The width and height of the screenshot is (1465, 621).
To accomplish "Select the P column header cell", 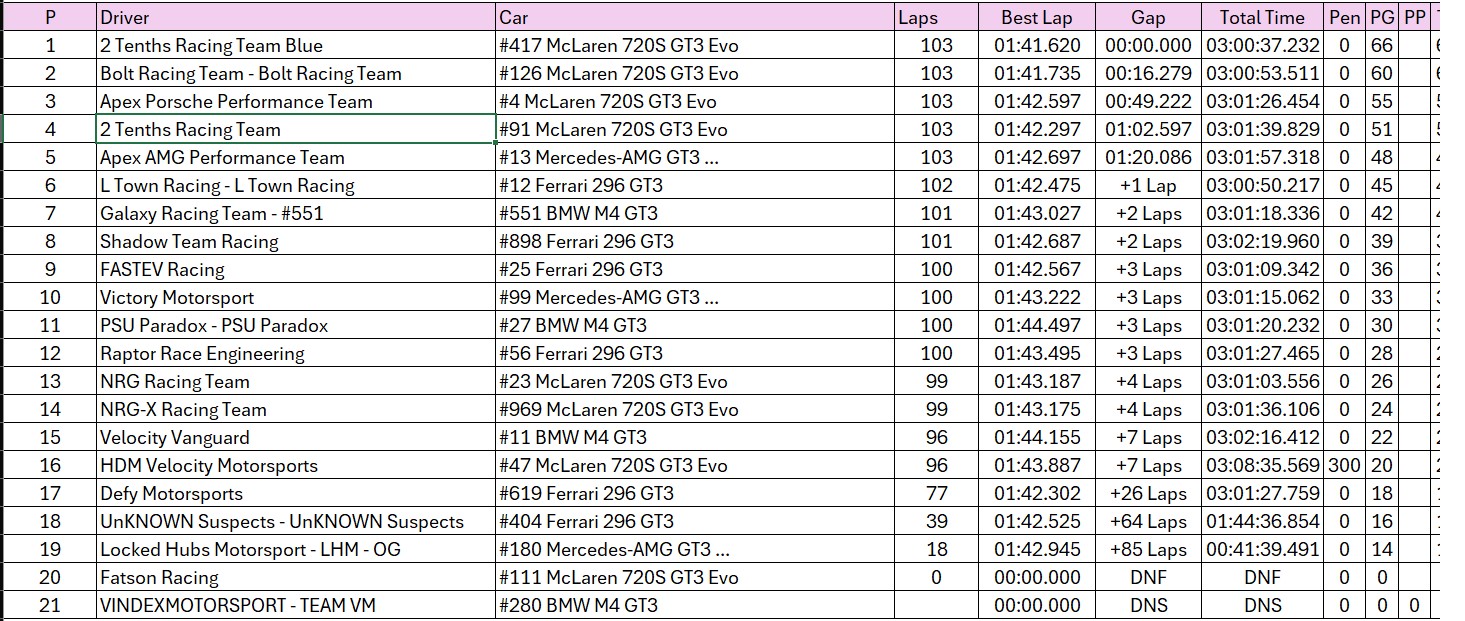I will 50,17.
